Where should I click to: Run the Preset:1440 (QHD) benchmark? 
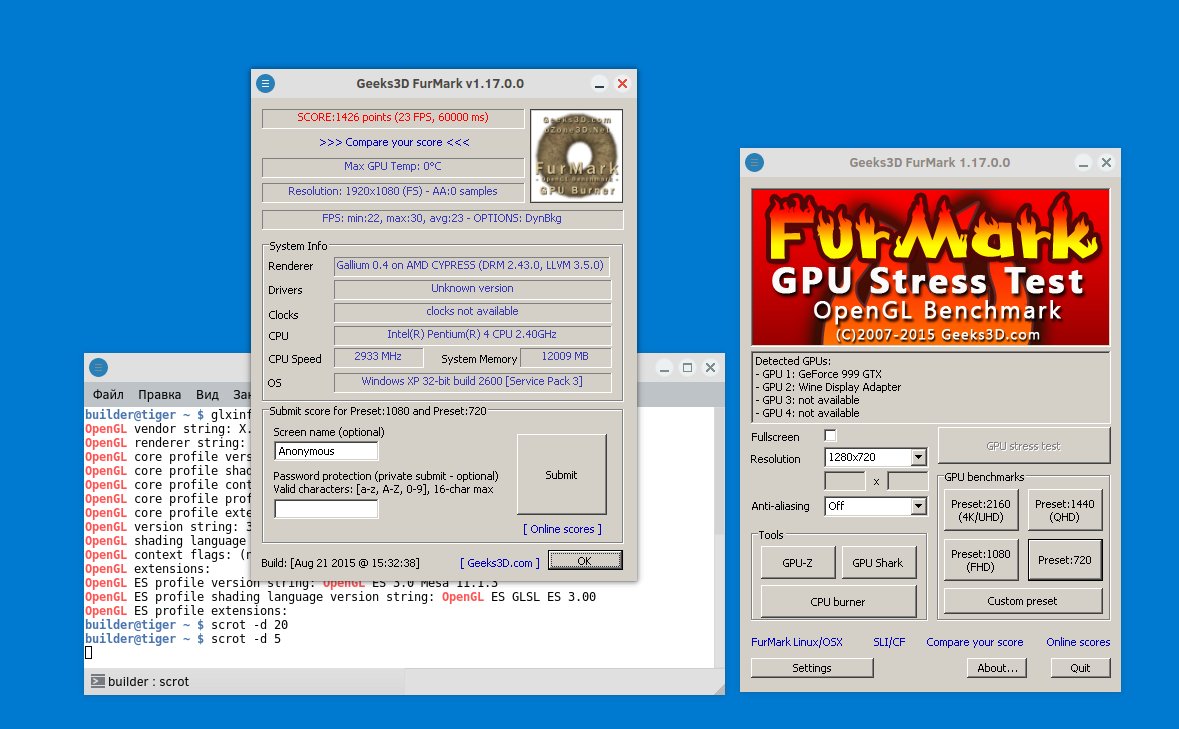pyautogui.click(x=1065, y=510)
